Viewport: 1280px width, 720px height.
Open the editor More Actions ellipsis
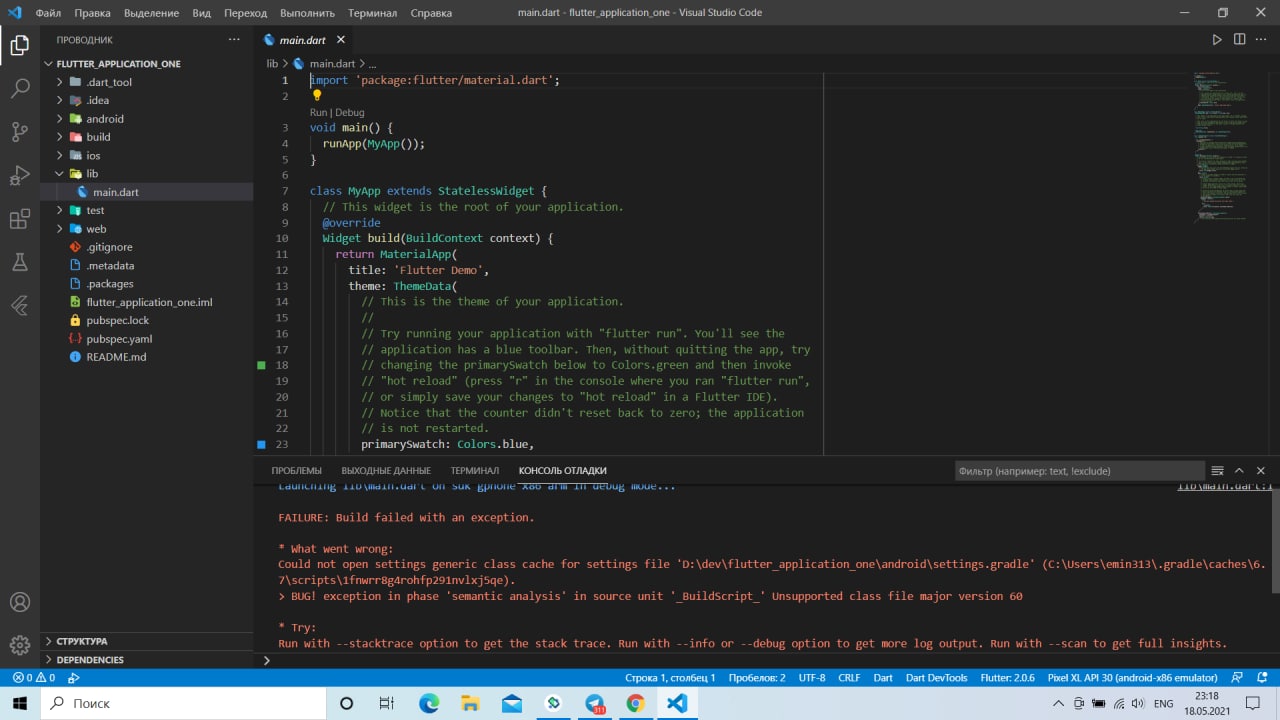pos(1262,40)
